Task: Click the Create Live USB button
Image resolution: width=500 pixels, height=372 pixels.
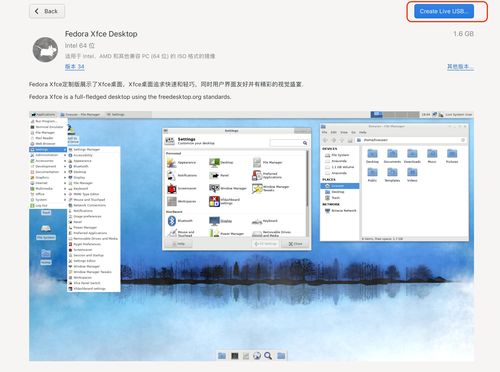Action: (x=444, y=11)
